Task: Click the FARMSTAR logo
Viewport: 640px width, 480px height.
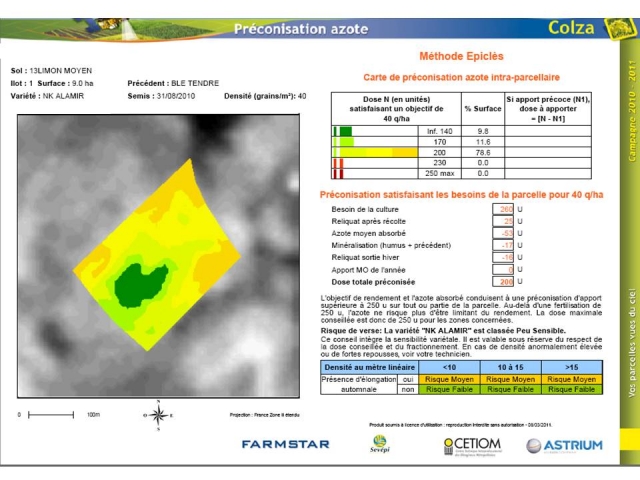Action: point(285,444)
